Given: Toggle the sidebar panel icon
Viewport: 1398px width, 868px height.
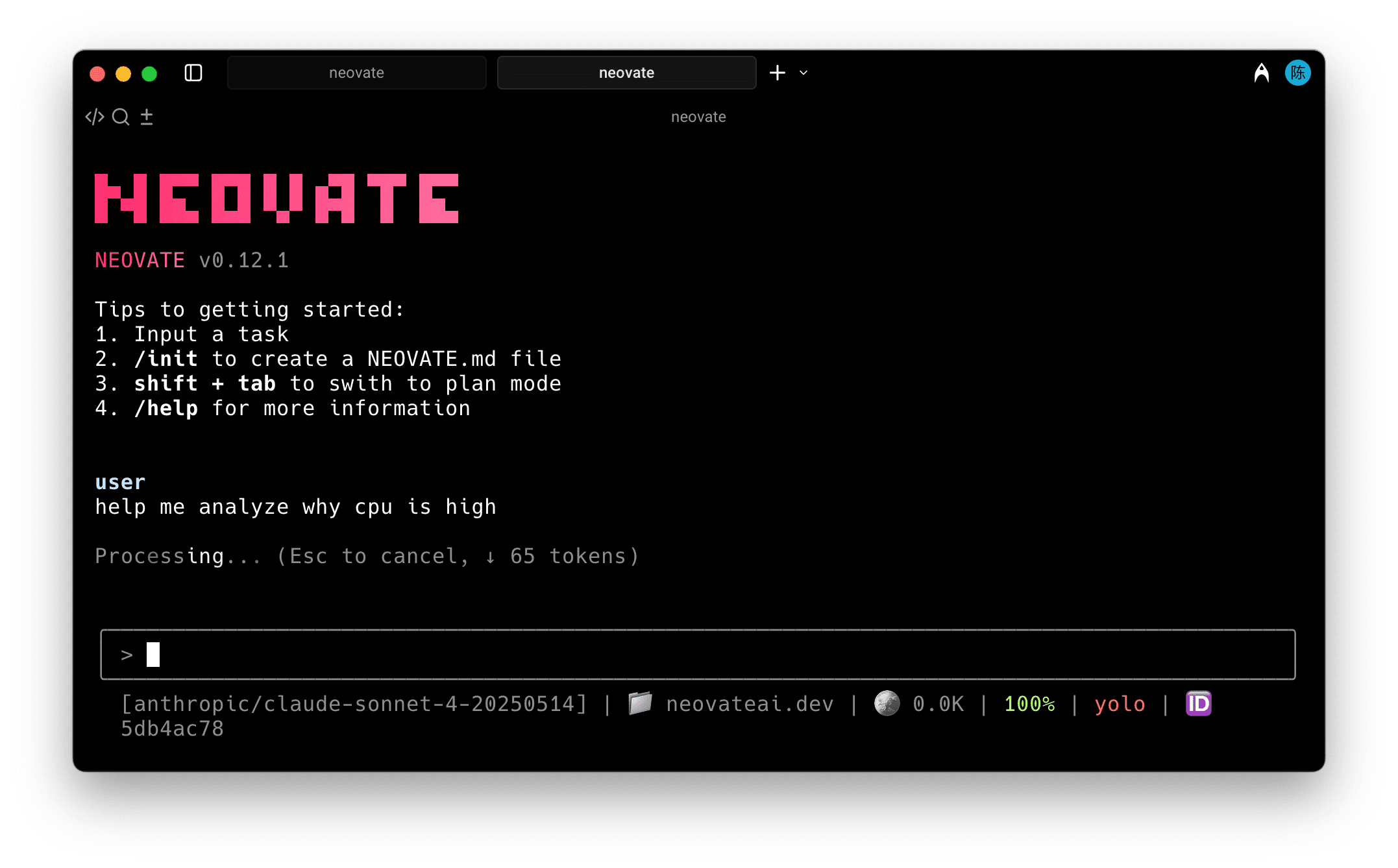Looking at the screenshot, I should [x=193, y=73].
